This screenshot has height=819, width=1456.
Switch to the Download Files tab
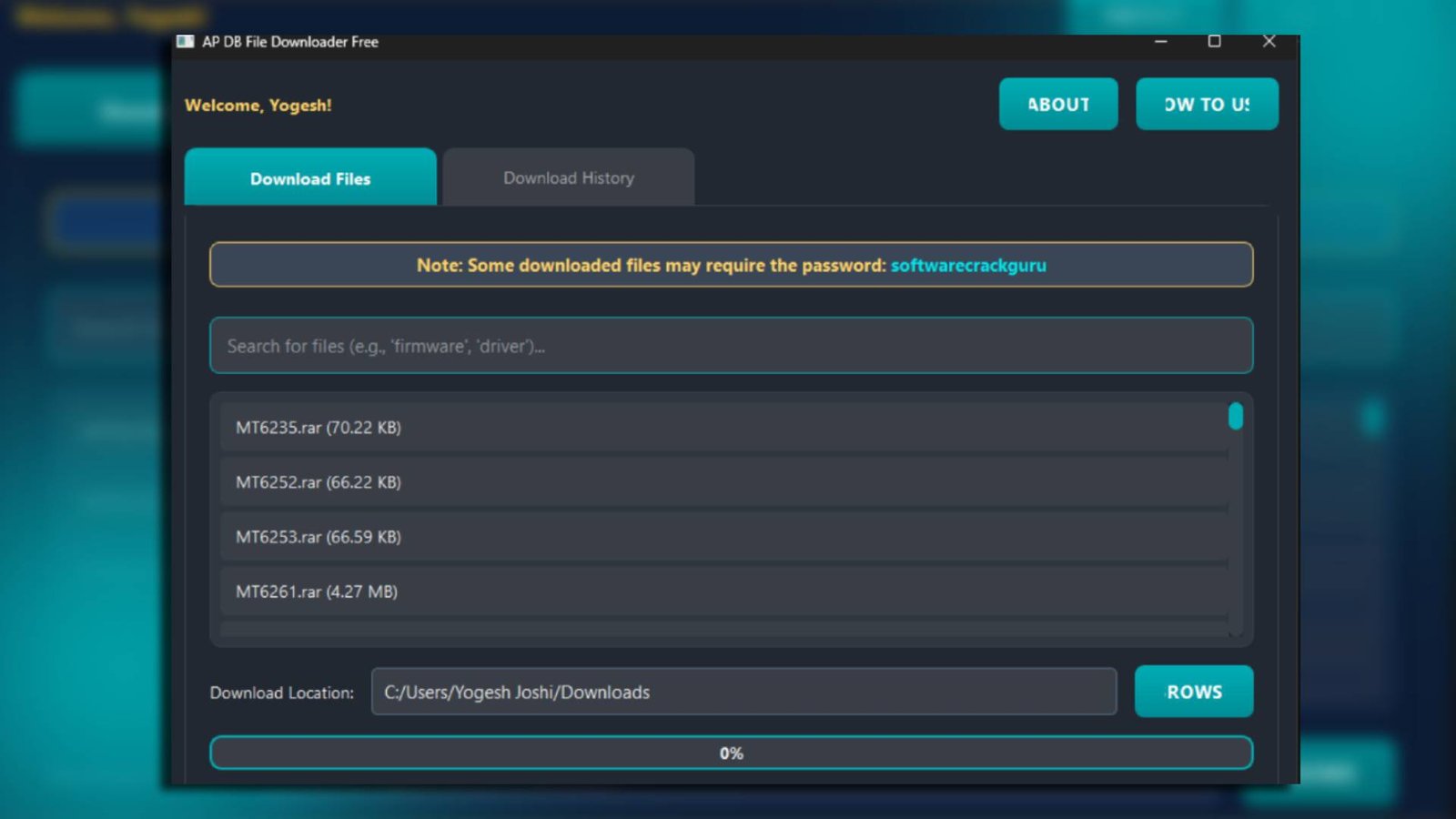click(x=310, y=178)
